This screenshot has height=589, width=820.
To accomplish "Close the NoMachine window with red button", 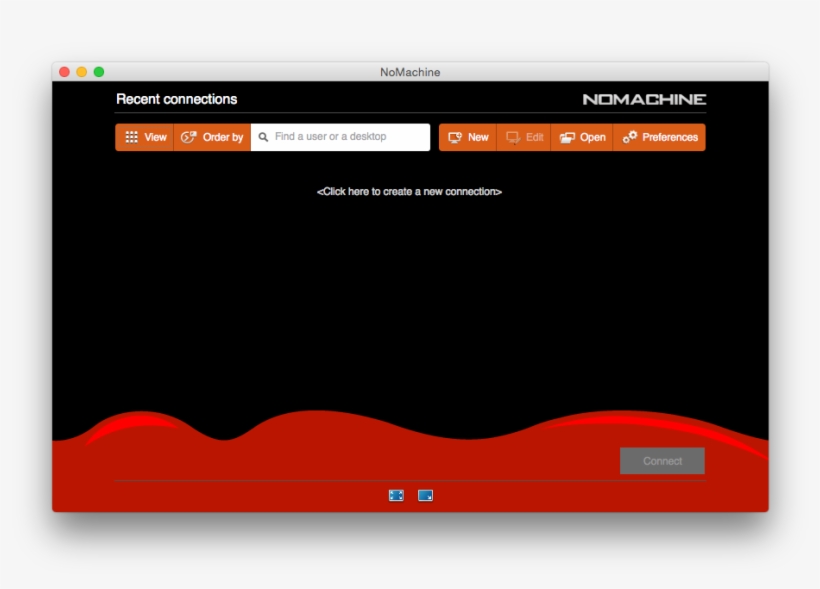I will click(x=65, y=72).
